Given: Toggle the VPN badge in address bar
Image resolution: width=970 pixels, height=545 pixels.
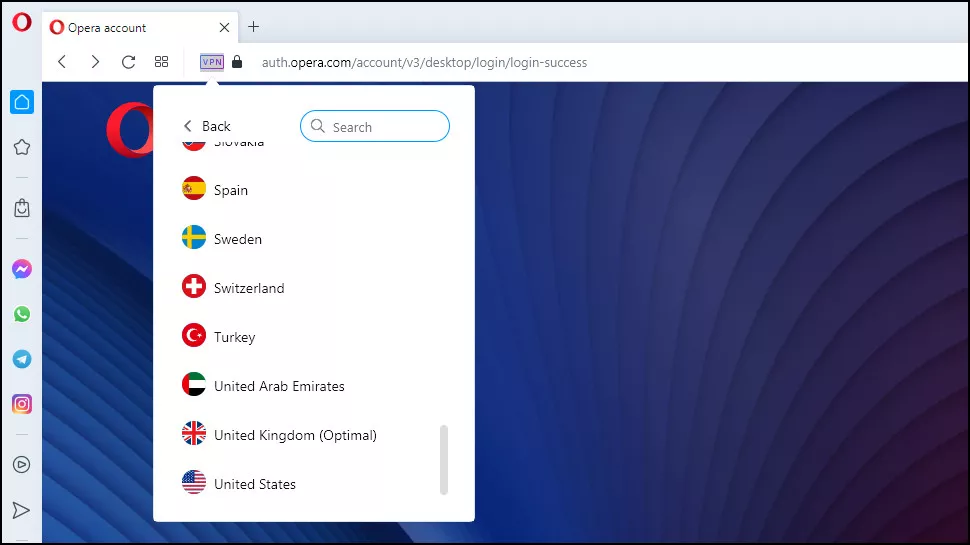Looking at the screenshot, I should click(212, 62).
